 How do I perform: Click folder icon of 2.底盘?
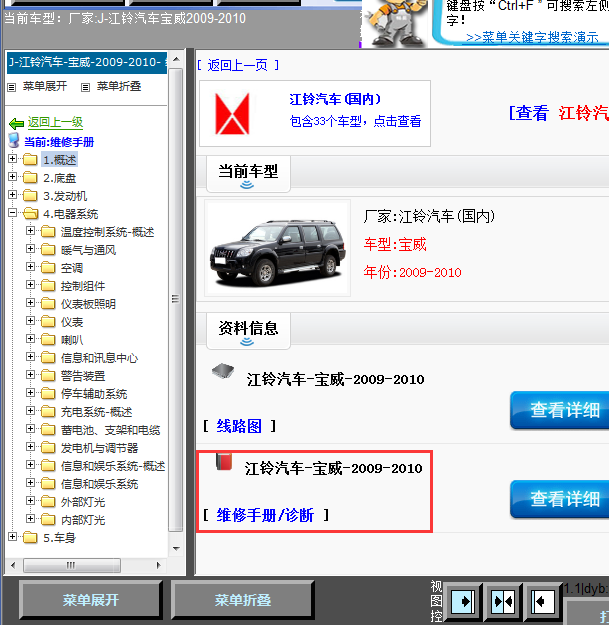[30, 177]
